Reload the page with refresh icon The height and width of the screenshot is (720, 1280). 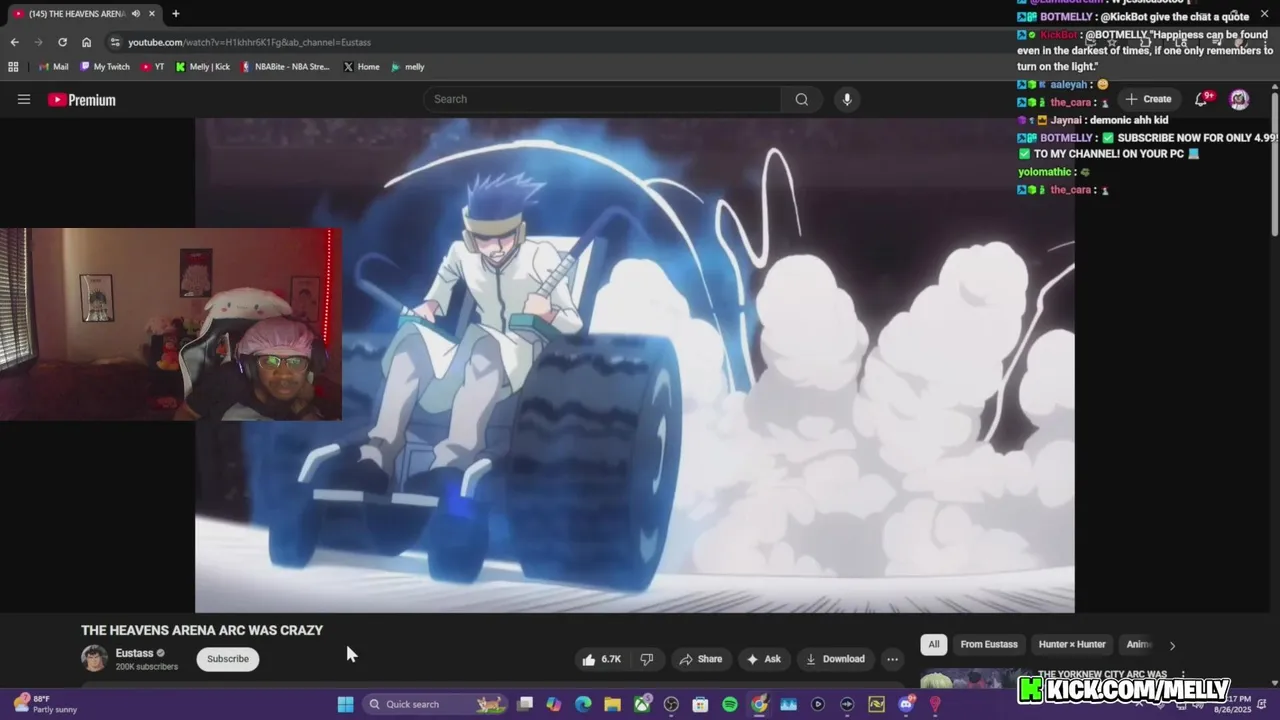(62, 42)
